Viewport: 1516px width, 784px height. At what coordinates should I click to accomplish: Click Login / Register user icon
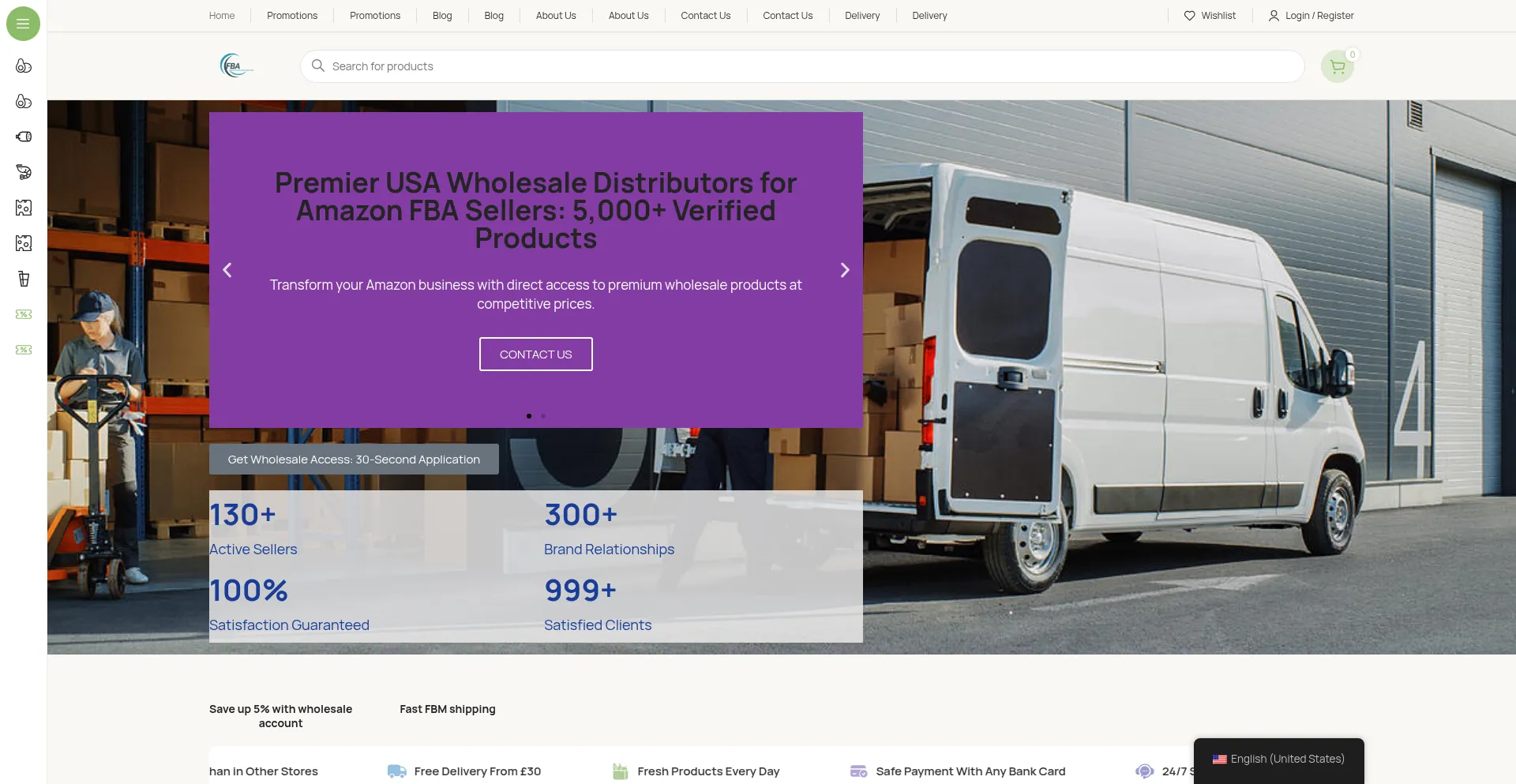tap(1274, 16)
